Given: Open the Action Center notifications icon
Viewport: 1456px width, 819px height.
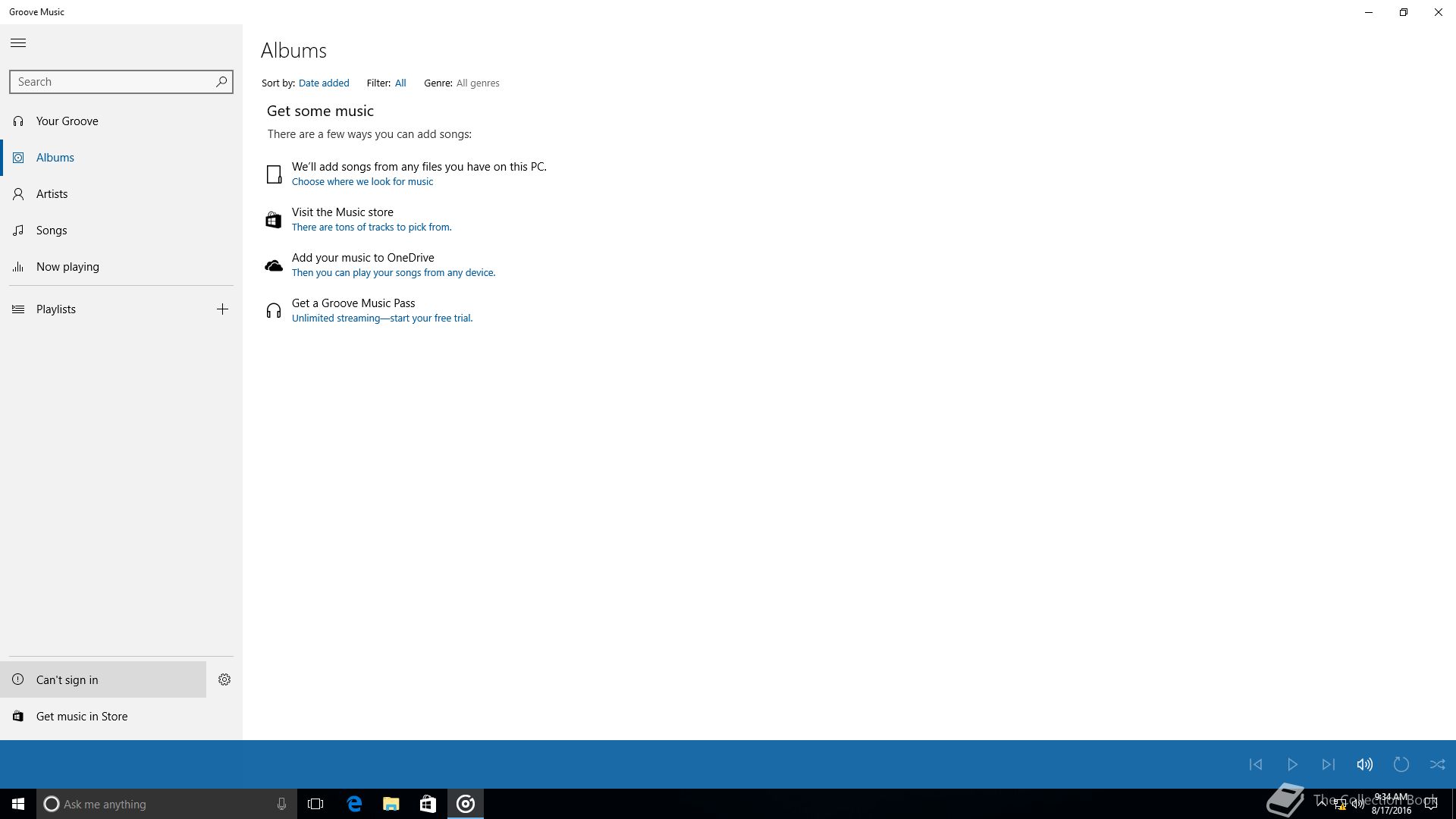Looking at the screenshot, I should pos(1431,804).
